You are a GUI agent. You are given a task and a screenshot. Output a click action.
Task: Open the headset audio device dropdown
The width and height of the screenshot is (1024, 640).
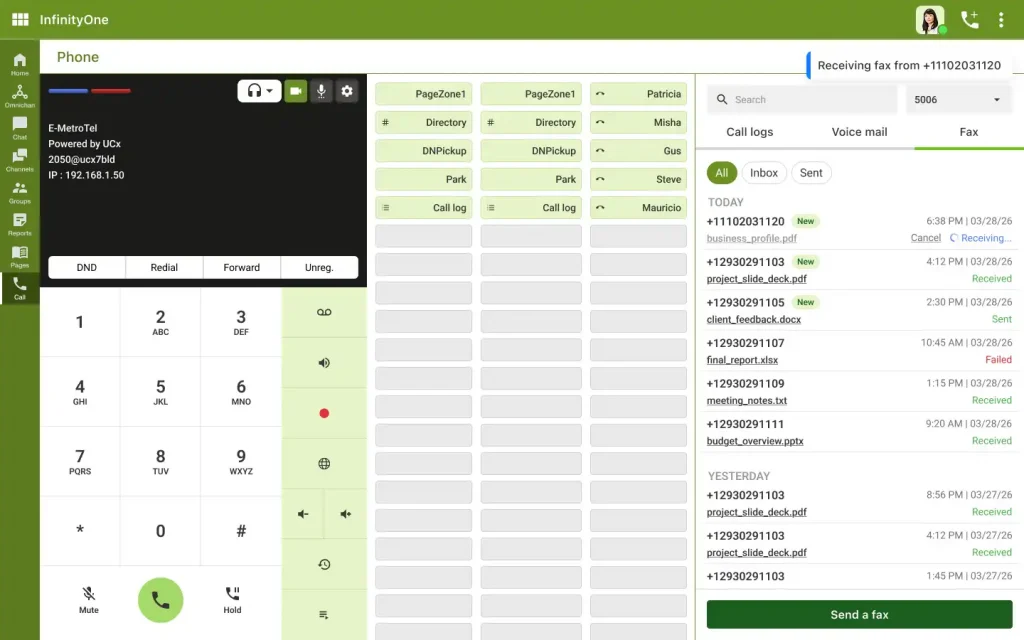[x=259, y=91]
